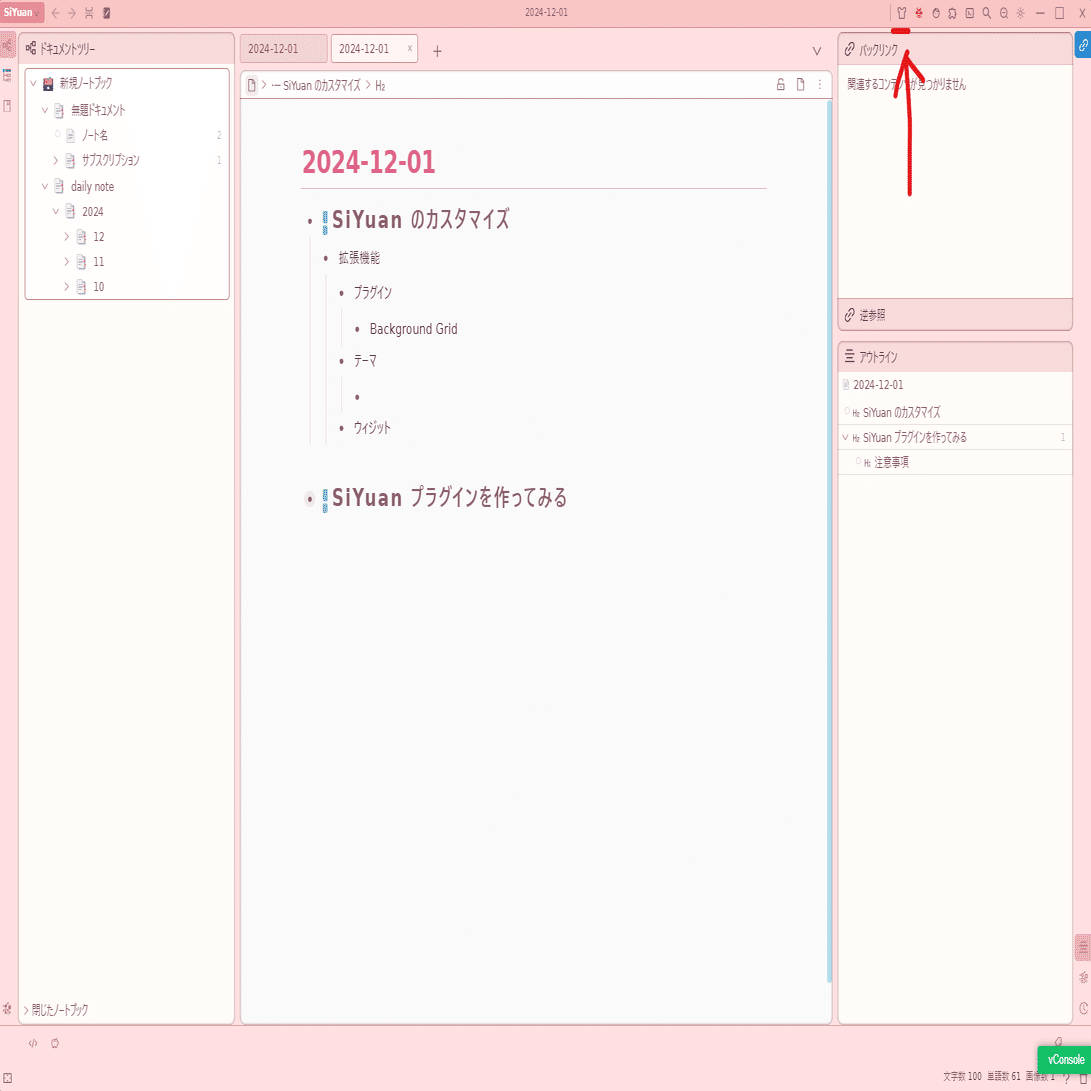Collapse the 新規ノートブック notebook
The height and width of the screenshot is (1091, 1091).
(x=33, y=83)
